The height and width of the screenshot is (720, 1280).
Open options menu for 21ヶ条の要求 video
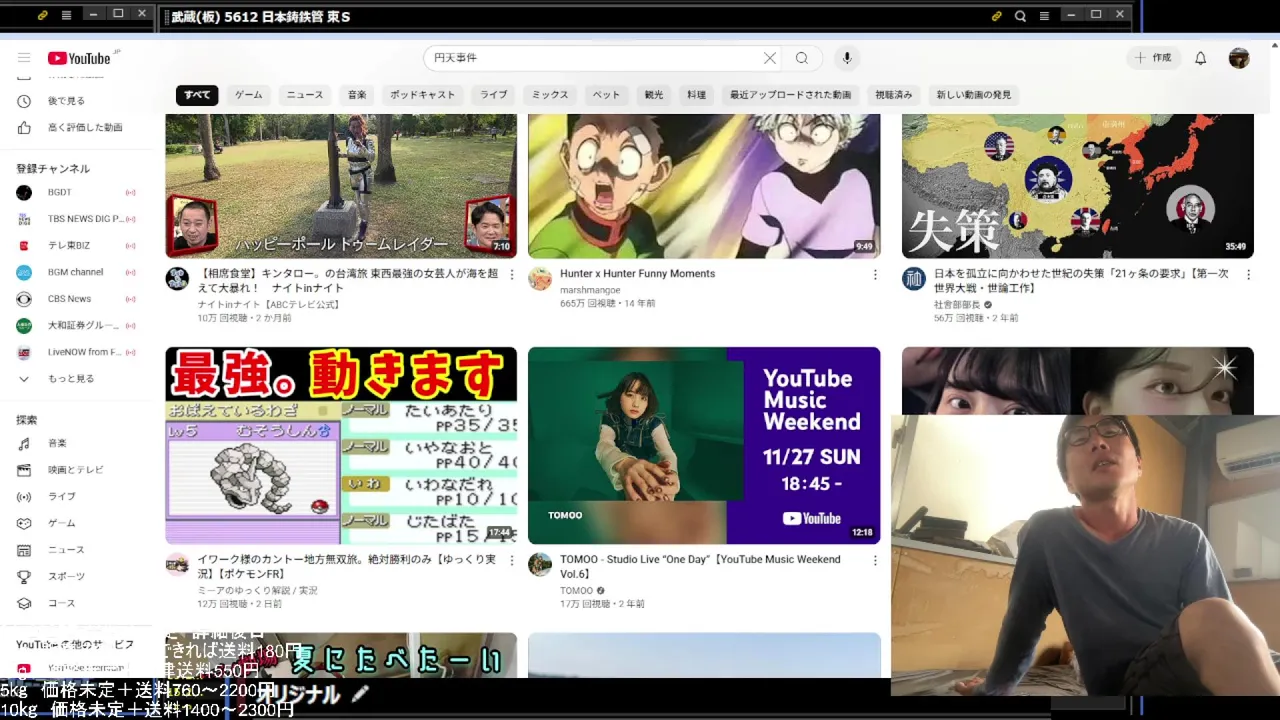pyautogui.click(x=1249, y=274)
